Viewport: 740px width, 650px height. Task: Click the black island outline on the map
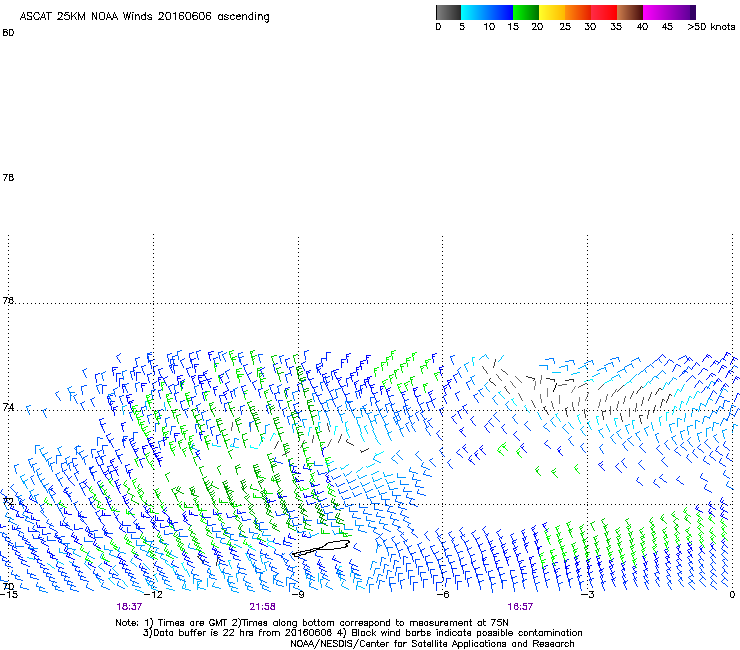(x=321, y=548)
